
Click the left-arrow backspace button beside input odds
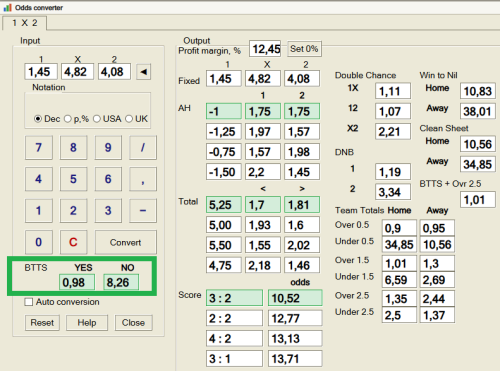point(144,72)
